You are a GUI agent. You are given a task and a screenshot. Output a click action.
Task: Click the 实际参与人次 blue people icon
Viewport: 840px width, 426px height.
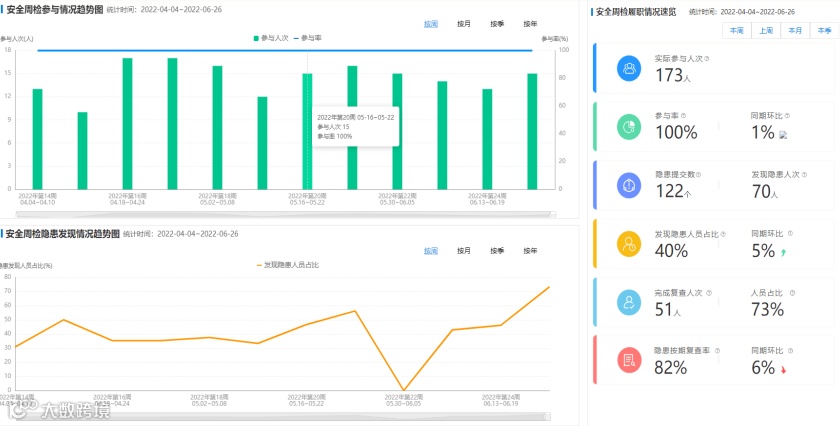pyautogui.click(x=629, y=69)
